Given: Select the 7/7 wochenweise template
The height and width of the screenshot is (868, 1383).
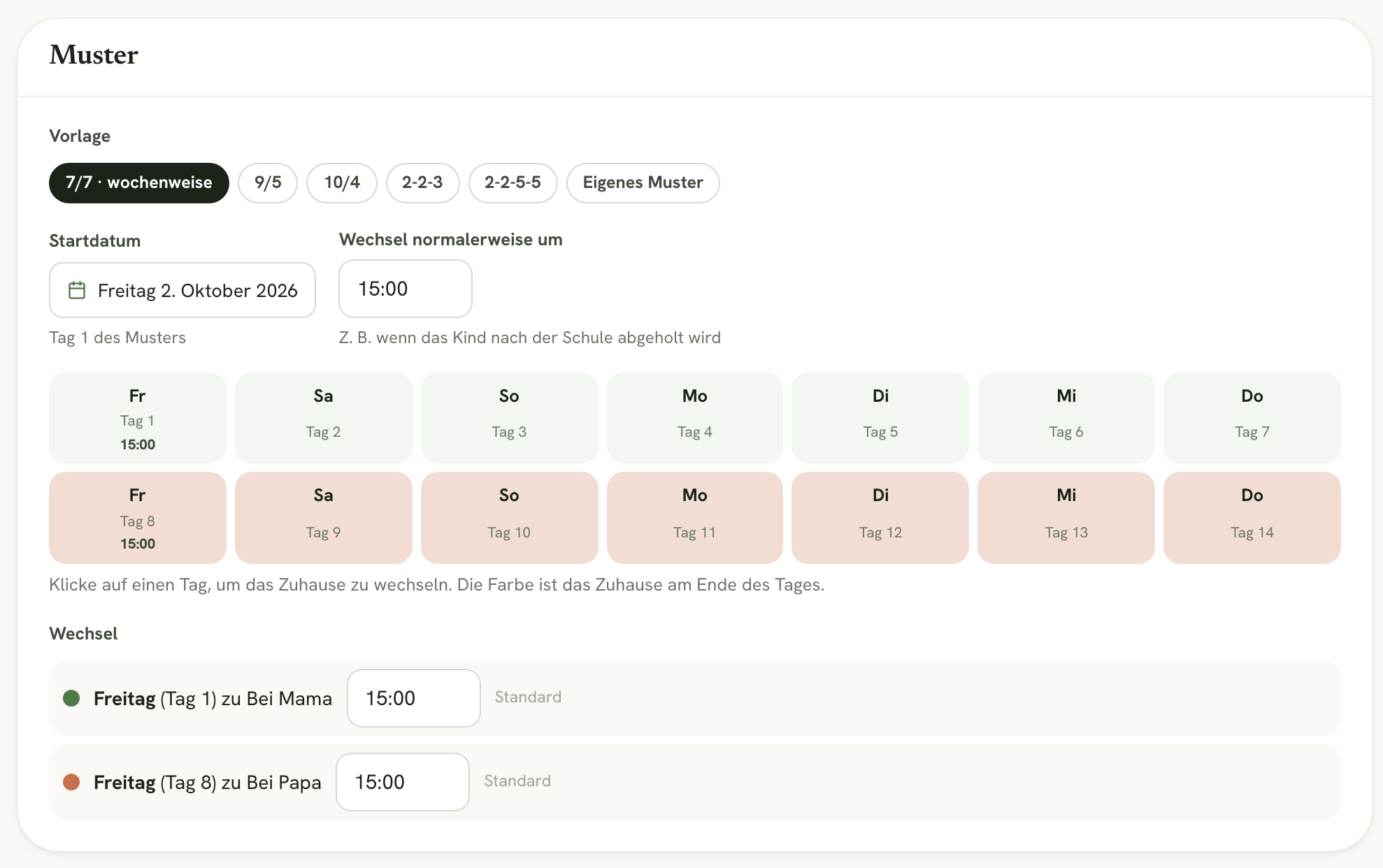Looking at the screenshot, I should click(139, 183).
